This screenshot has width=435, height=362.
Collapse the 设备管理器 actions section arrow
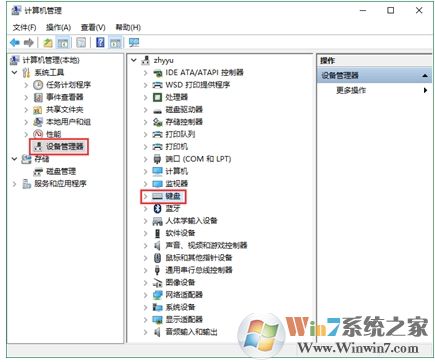coord(425,76)
